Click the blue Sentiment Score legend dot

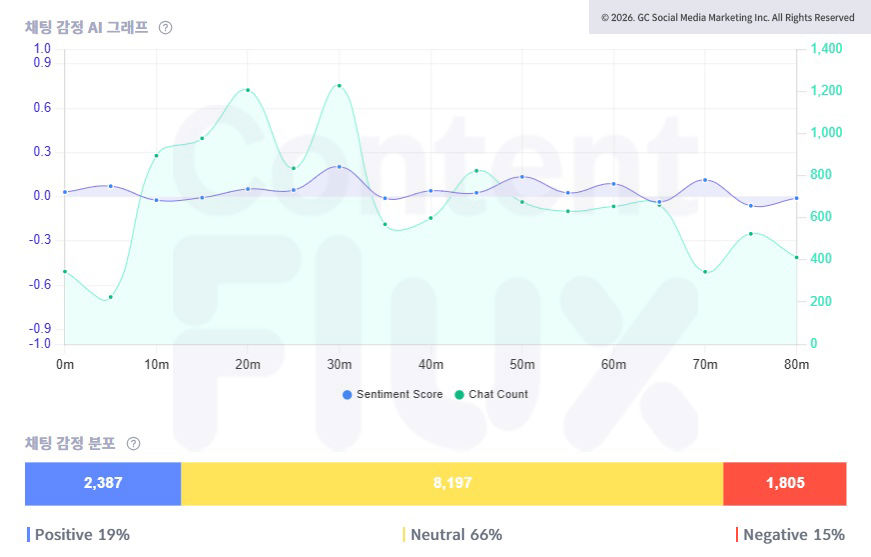(348, 394)
